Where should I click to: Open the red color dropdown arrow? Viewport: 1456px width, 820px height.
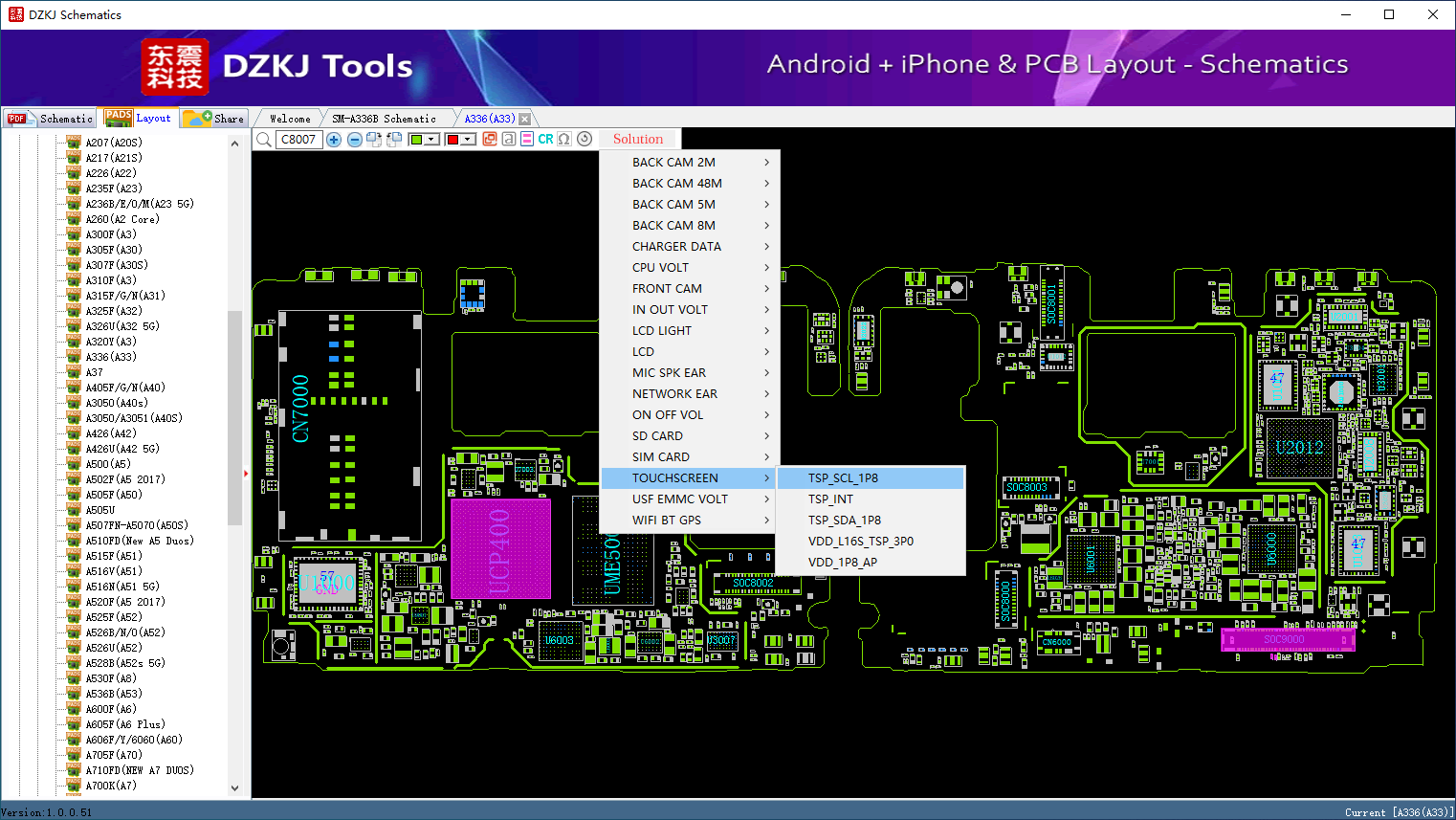coord(469,140)
